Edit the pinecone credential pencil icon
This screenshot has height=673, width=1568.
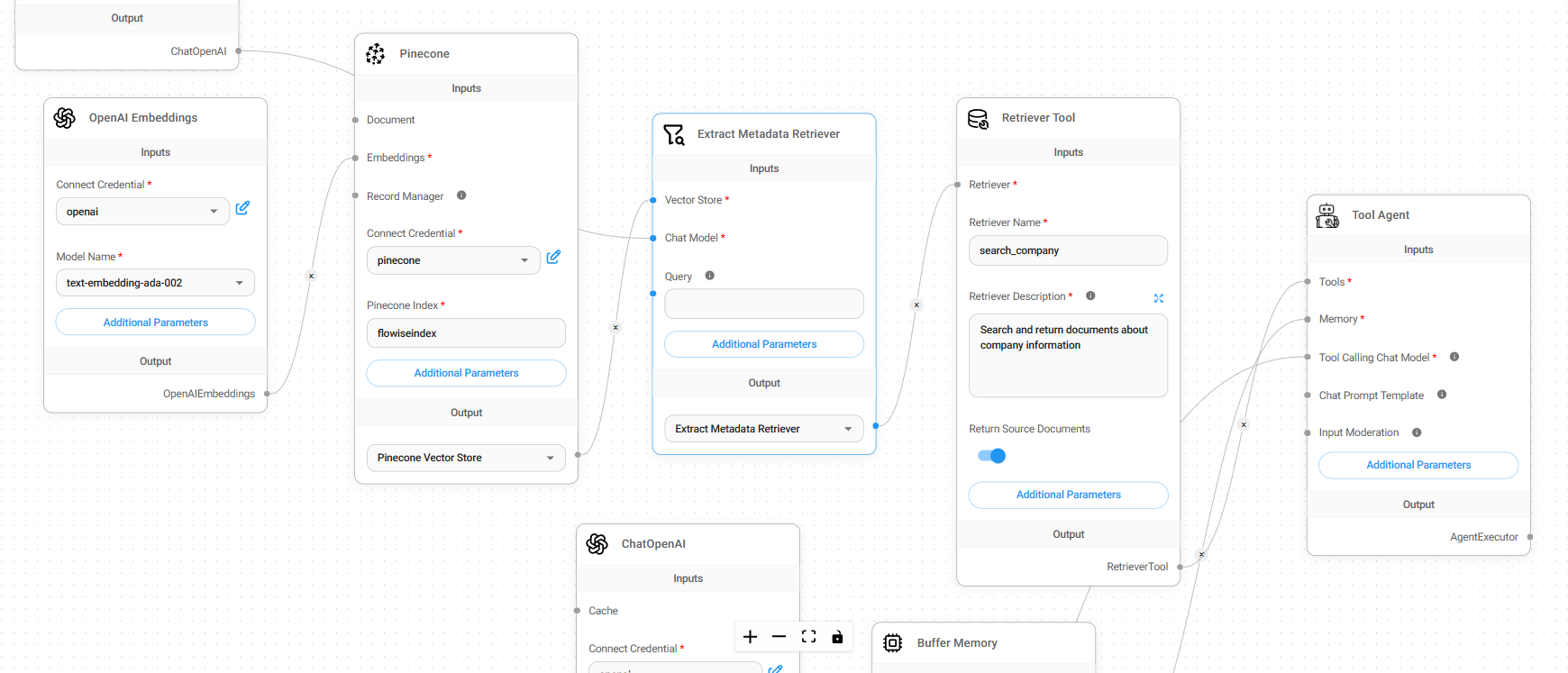point(553,257)
